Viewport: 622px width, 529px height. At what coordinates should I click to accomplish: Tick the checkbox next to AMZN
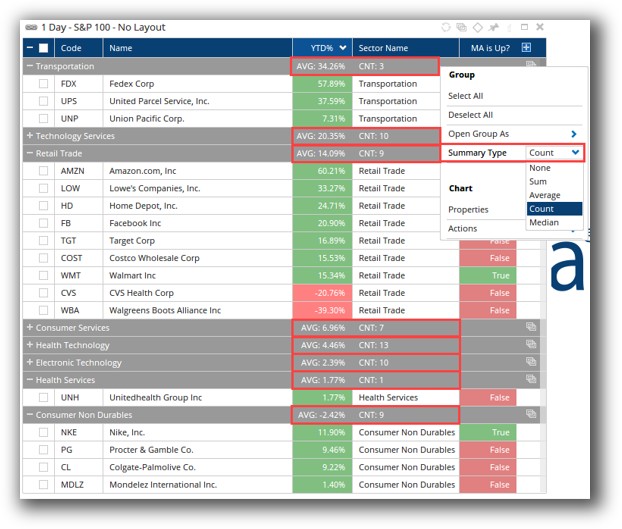(44, 171)
